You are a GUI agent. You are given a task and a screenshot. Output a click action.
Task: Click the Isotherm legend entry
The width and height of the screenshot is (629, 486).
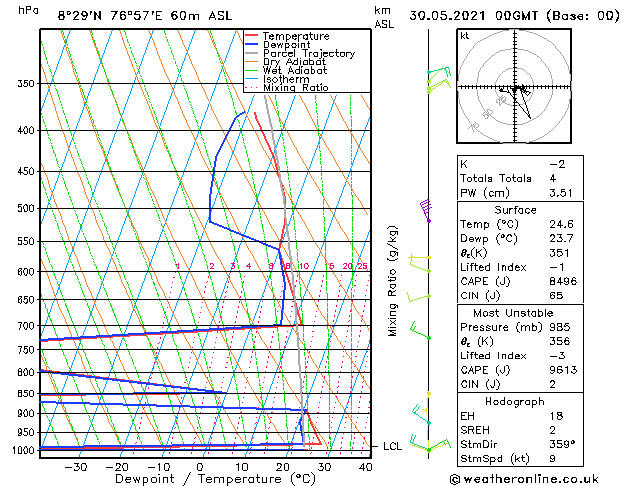286,79
